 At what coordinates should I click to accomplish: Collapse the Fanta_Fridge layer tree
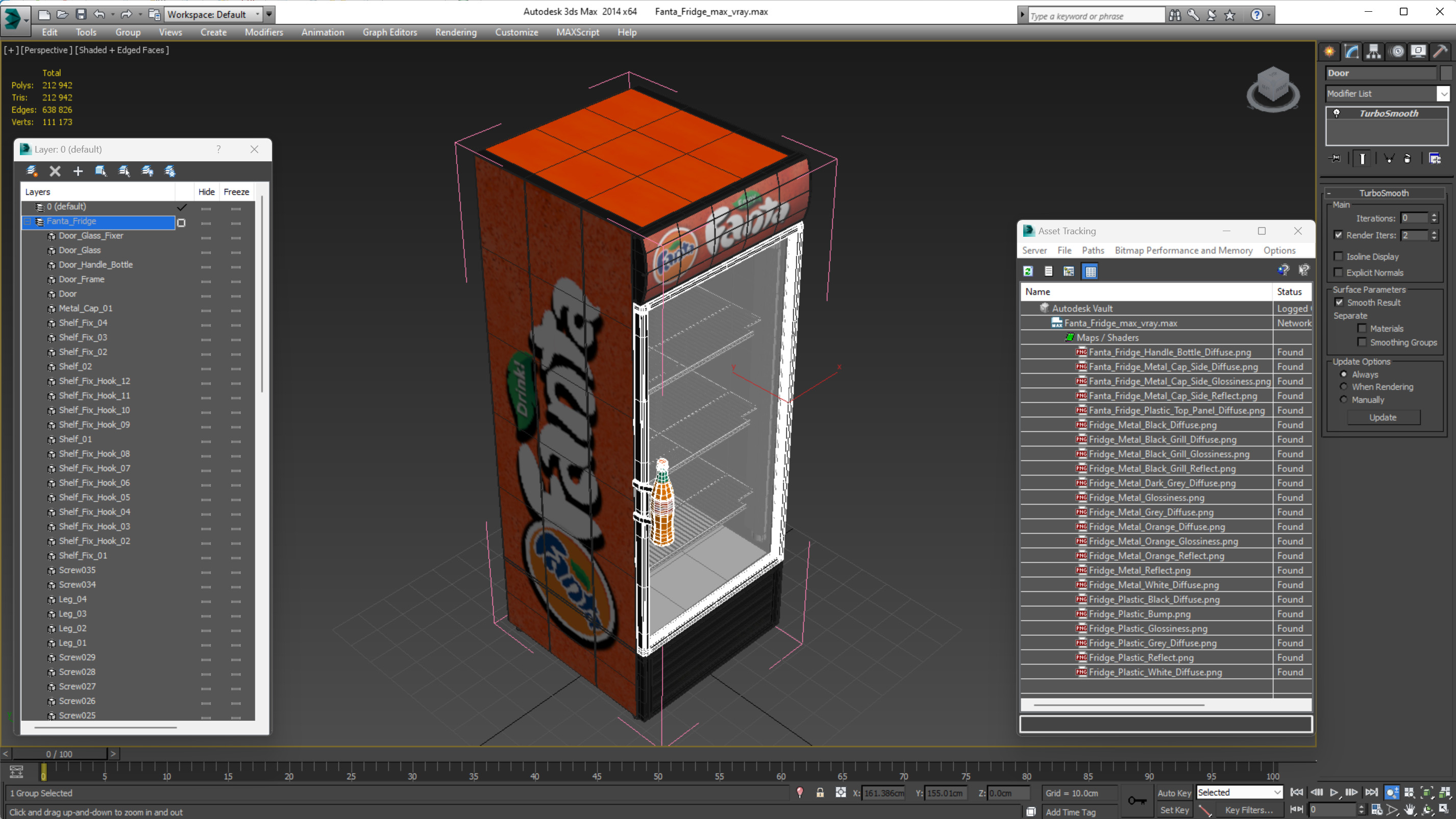tap(27, 221)
